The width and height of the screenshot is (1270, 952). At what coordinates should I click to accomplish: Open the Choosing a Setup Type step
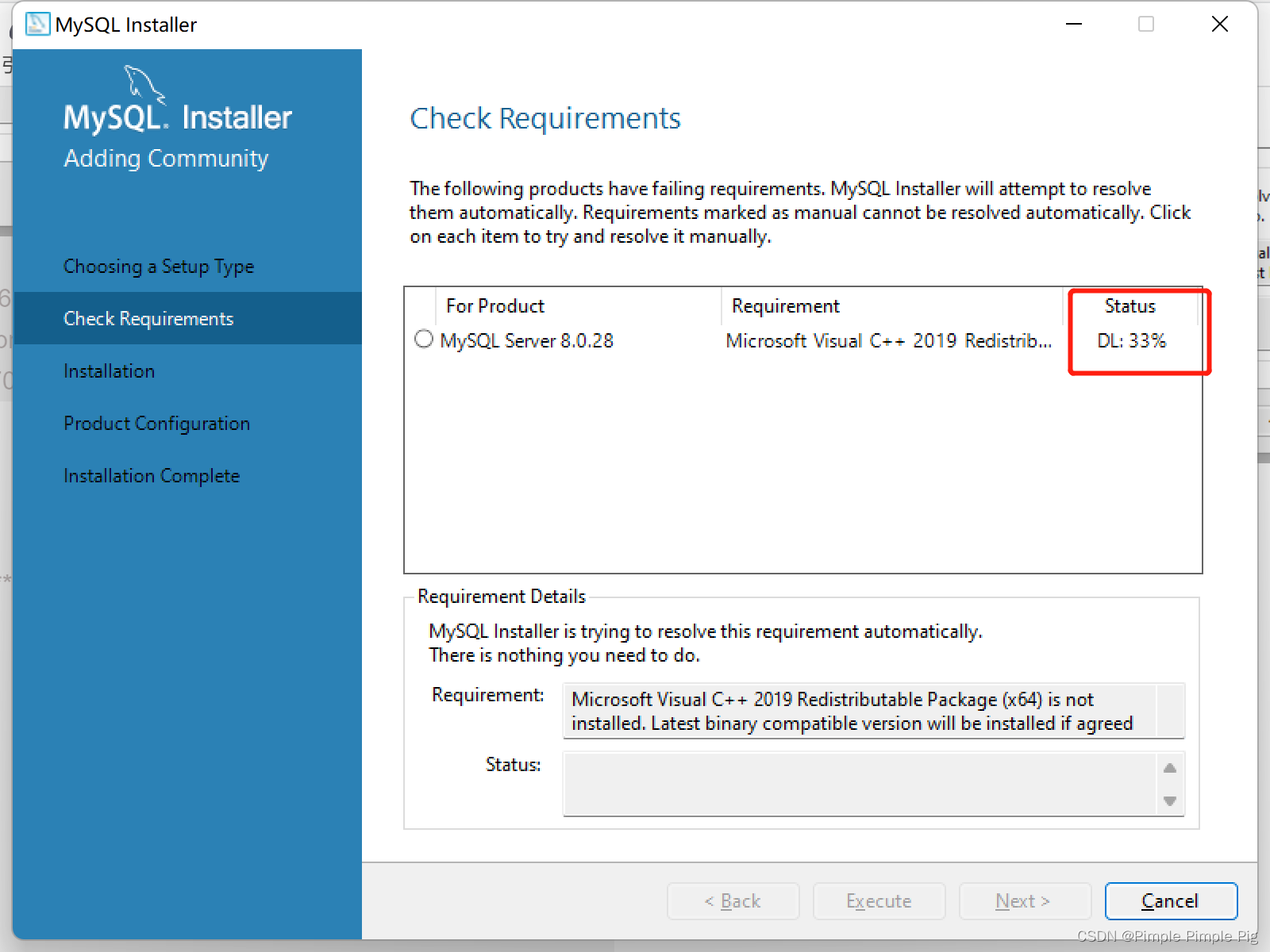tap(159, 267)
